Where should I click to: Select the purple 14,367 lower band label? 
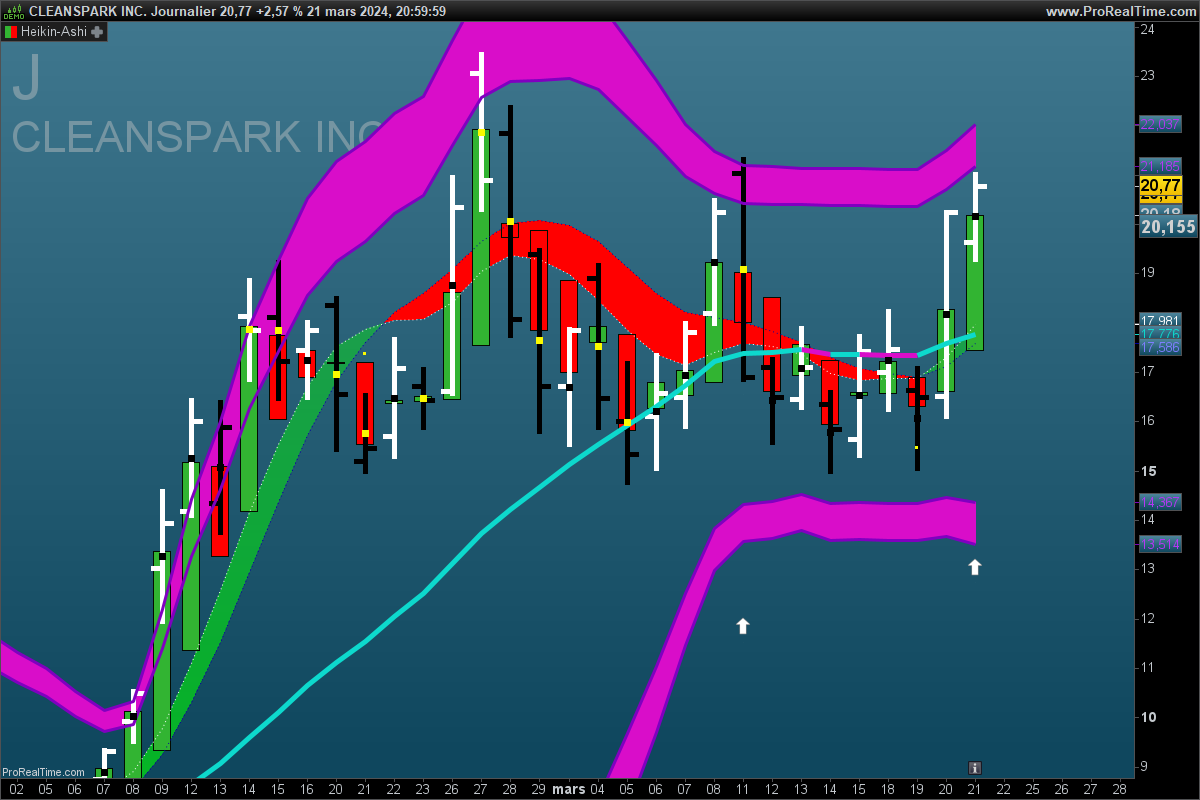(1160, 502)
